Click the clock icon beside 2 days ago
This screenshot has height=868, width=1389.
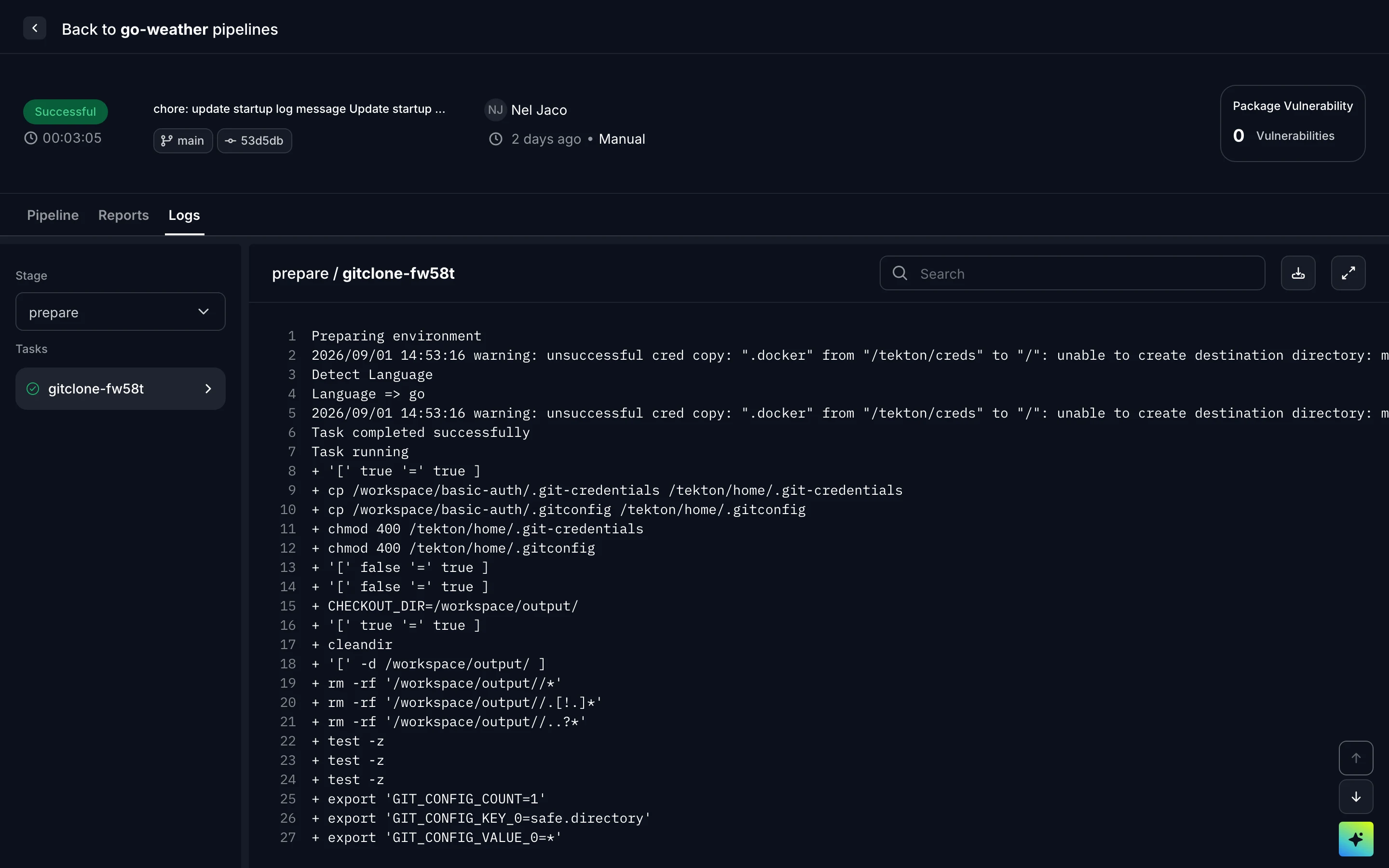point(496,139)
